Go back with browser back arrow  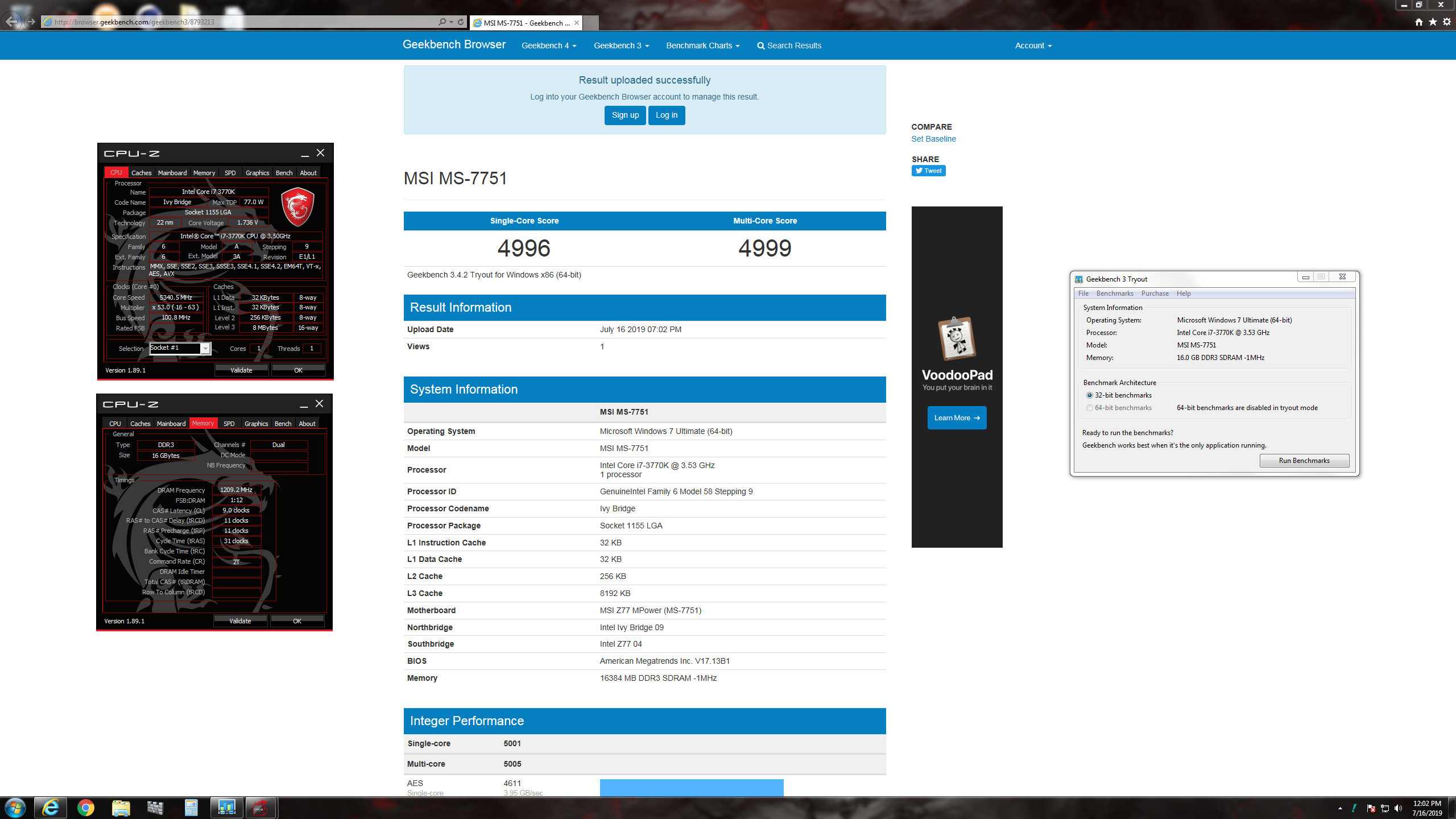pyautogui.click(x=12, y=22)
